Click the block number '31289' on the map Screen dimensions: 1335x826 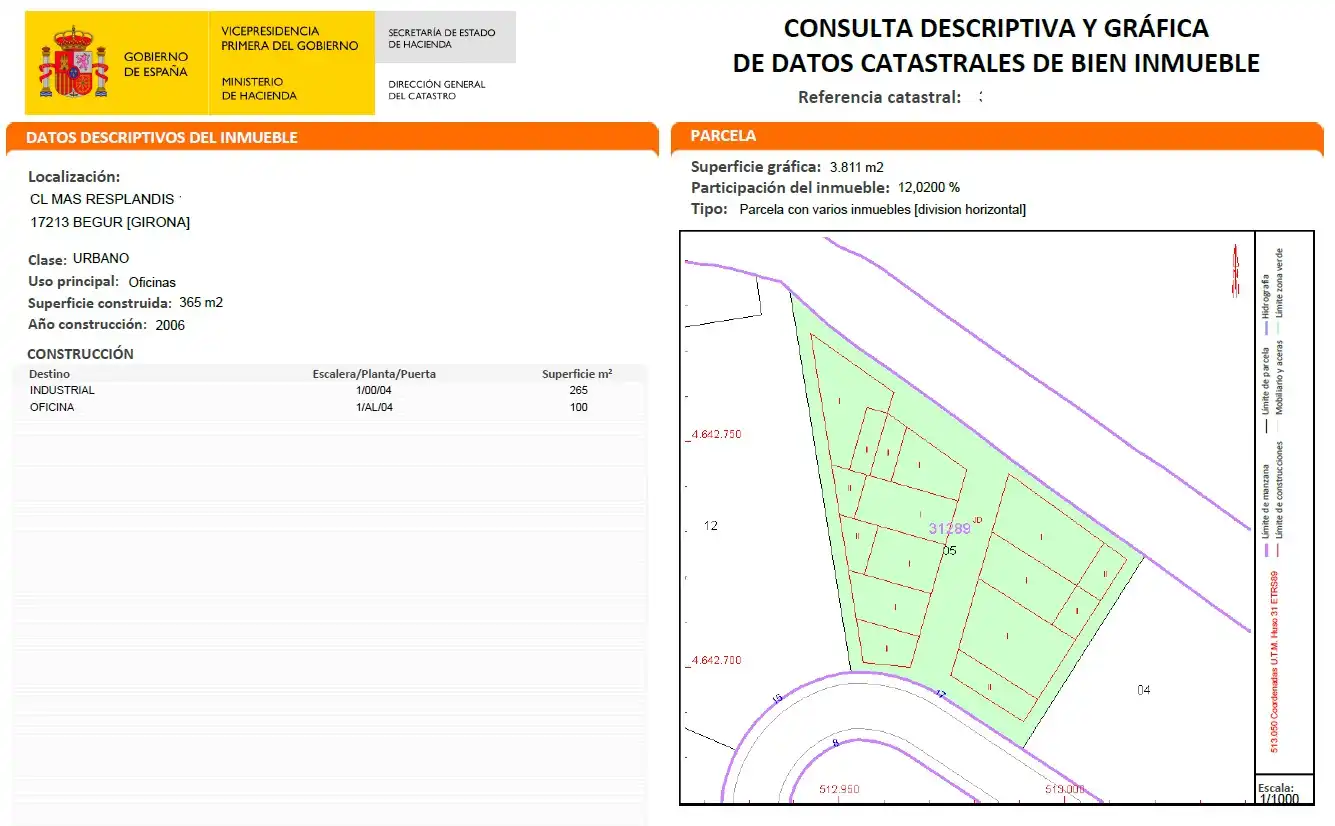[949, 528]
